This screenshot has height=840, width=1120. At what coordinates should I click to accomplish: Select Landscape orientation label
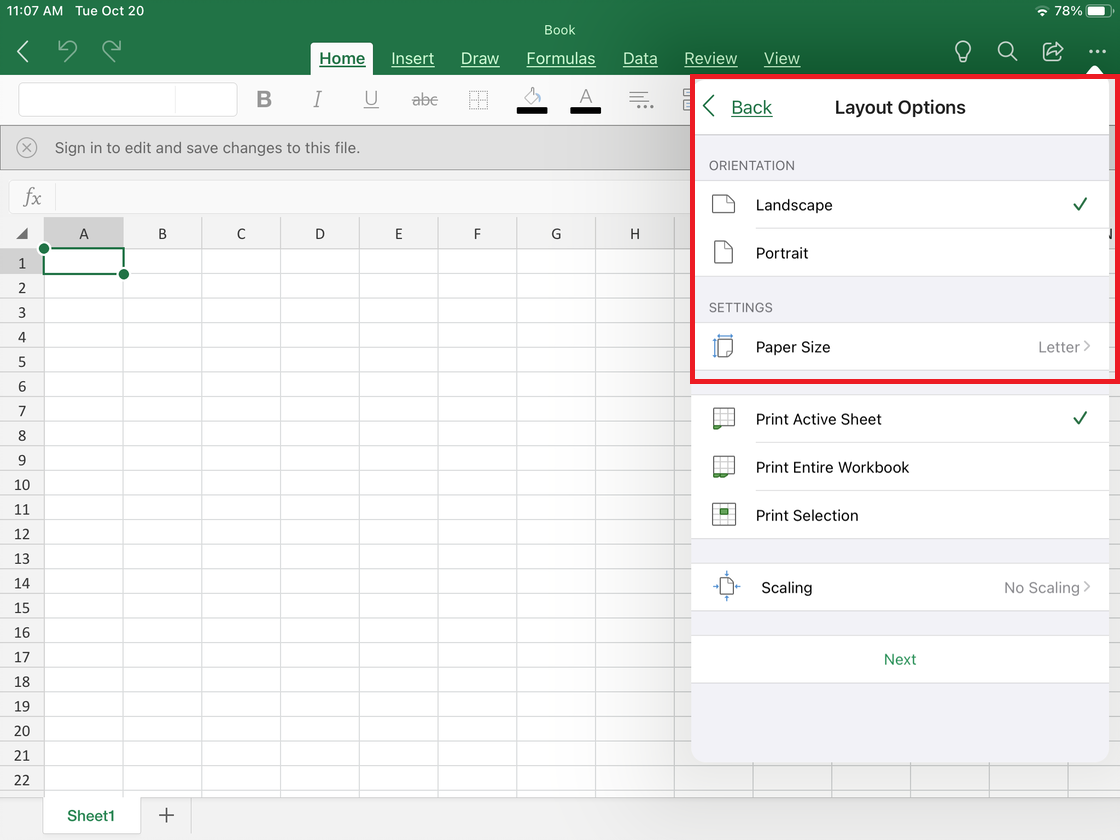pyautogui.click(x=794, y=205)
